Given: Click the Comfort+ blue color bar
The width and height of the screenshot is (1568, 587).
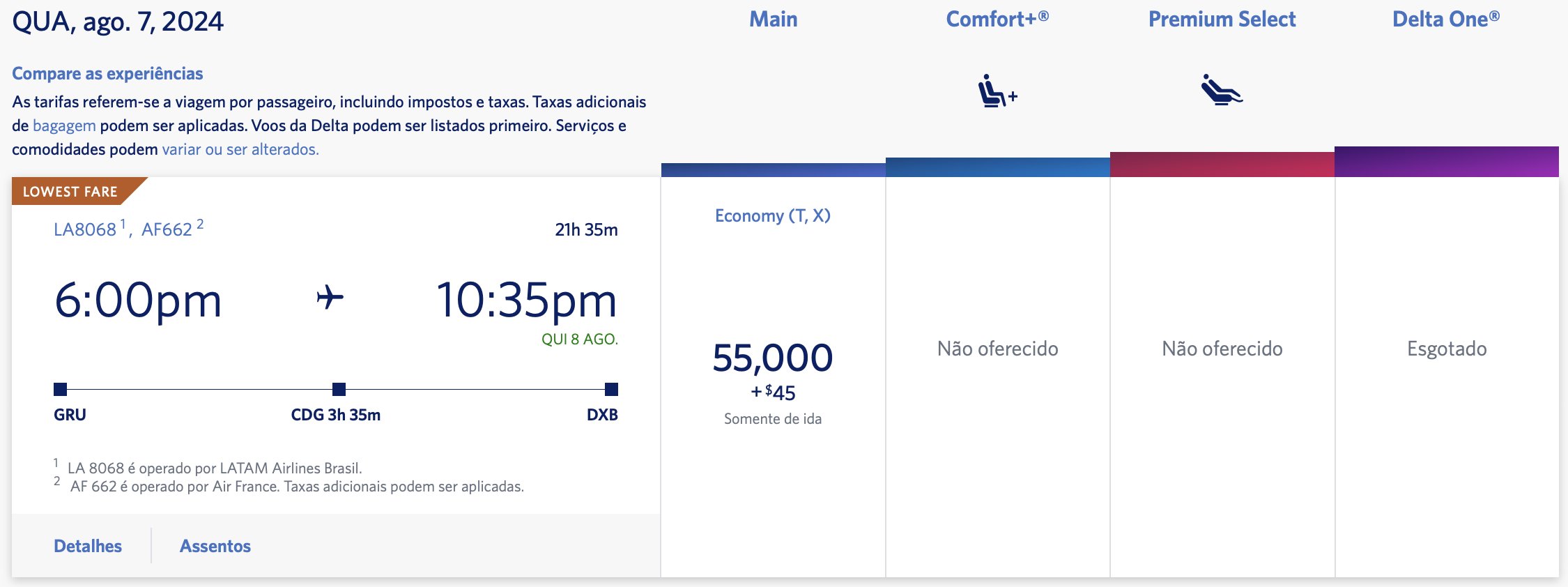Looking at the screenshot, I should [x=997, y=167].
